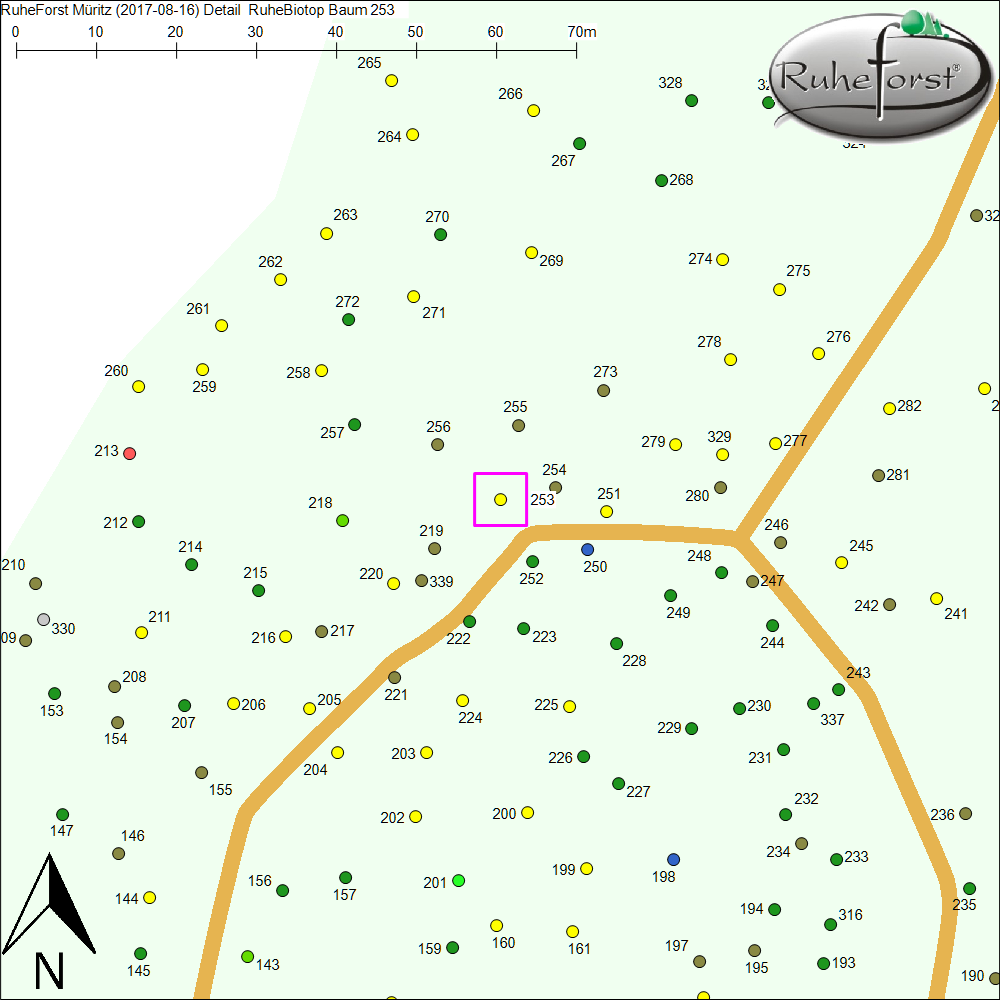
Task: Select the light green tree marker 218
Action: click(342, 520)
